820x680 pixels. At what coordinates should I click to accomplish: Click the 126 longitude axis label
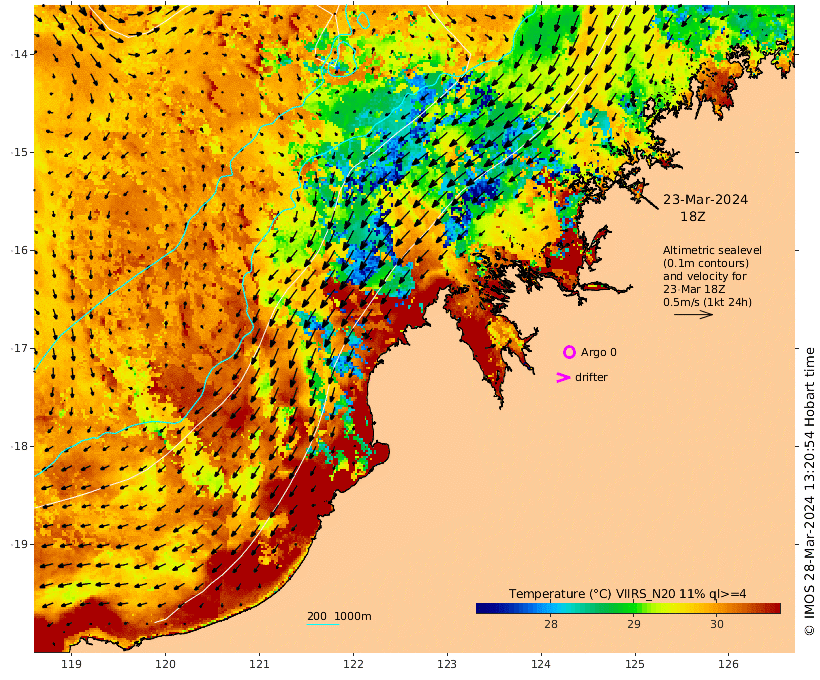728,664
